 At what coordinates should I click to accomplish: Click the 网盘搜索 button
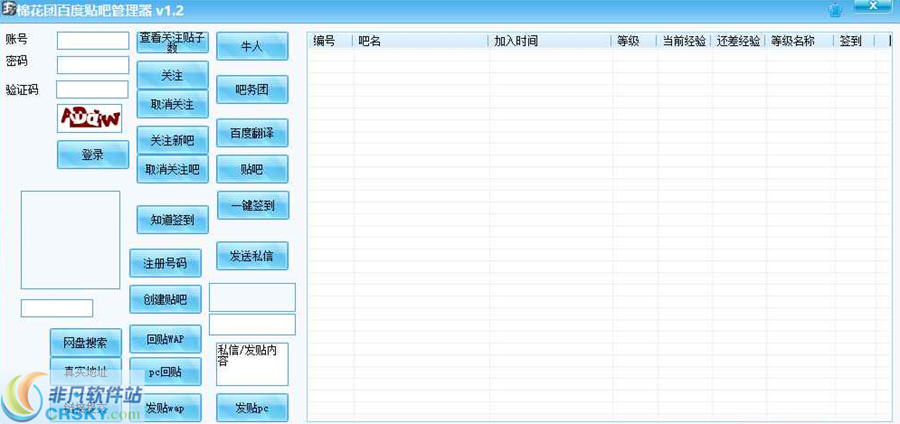click(86, 343)
